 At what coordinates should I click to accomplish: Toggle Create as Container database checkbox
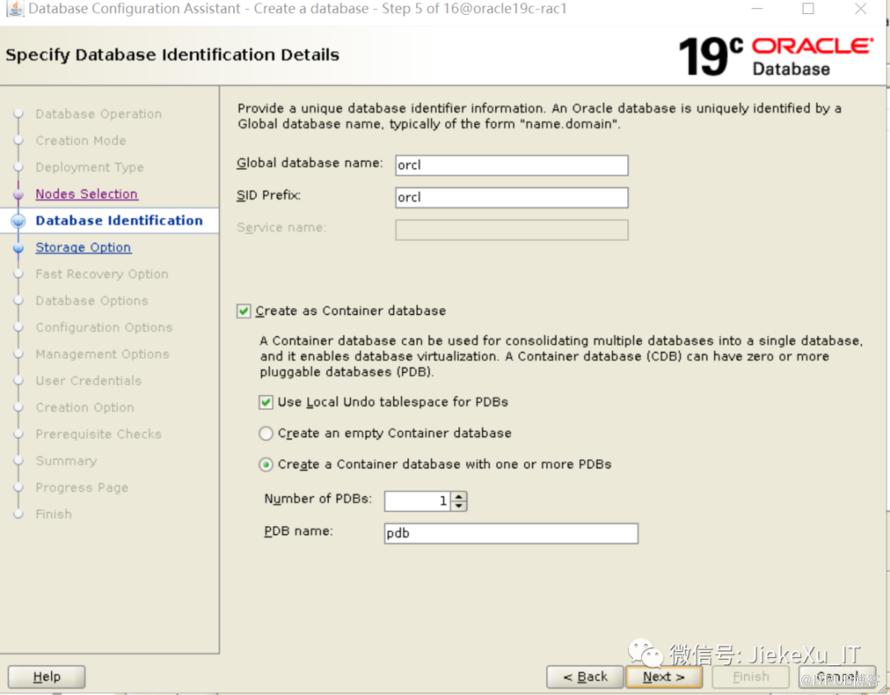click(244, 311)
